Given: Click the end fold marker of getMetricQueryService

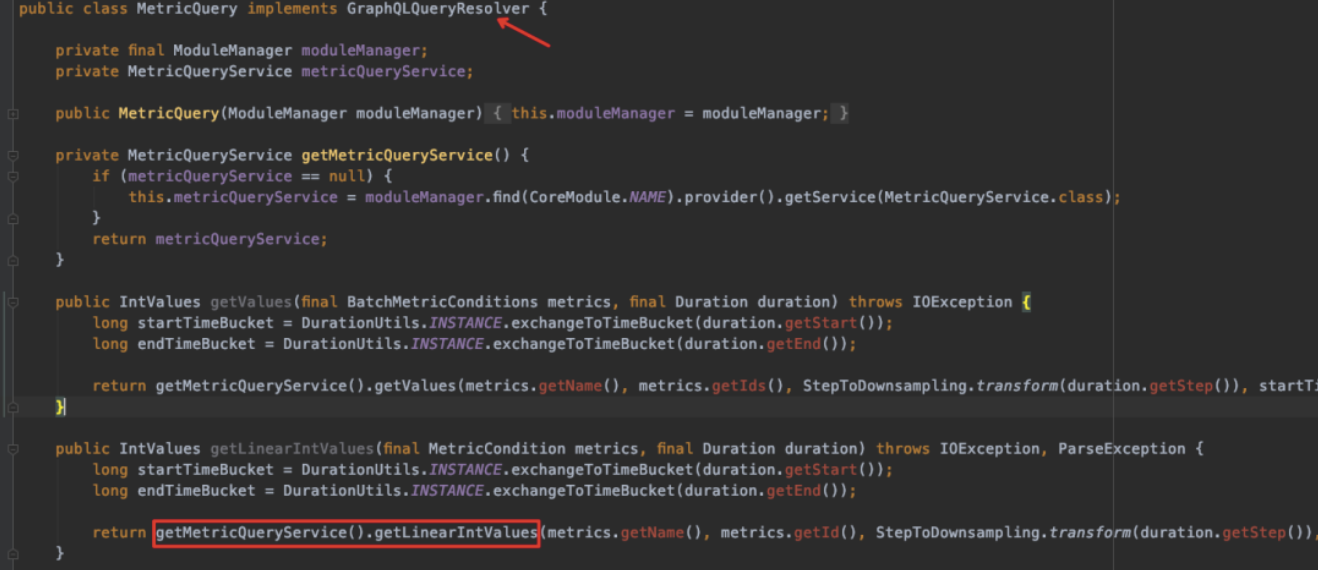Looking at the screenshot, I should pos(12,260).
